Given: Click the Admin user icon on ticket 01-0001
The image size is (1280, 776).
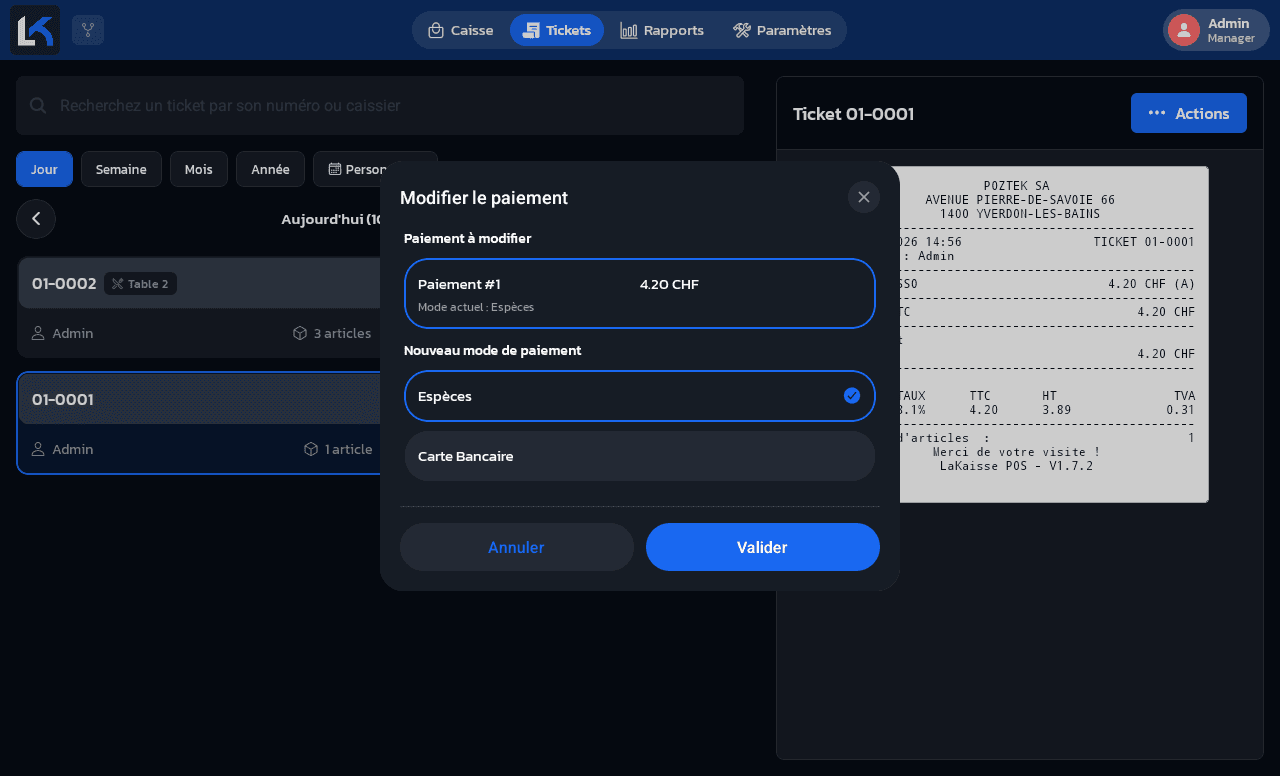Looking at the screenshot, I should (x=38, y=449).
